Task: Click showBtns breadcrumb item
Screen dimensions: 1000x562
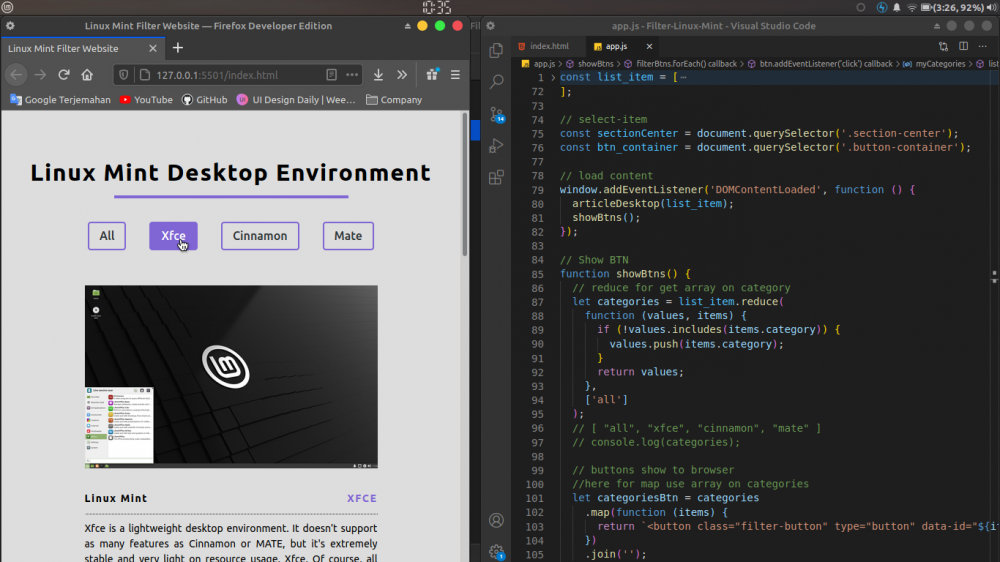Action: point(590,64)
